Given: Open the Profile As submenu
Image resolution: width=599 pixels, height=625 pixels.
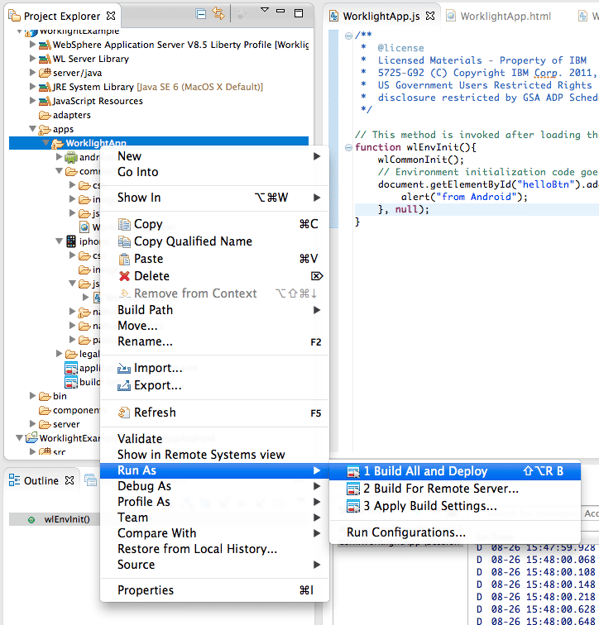Looking at the screenshot, I should pyautogui.click(x=214, y=501).
